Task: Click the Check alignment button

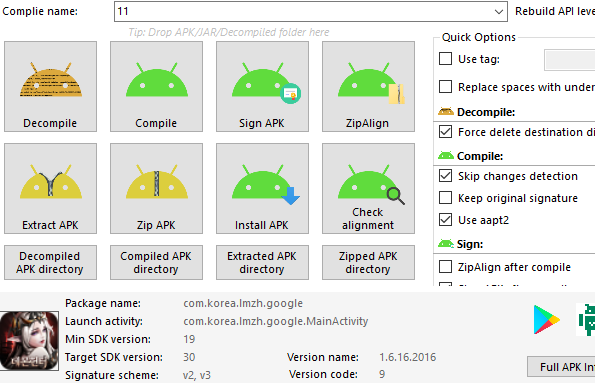Action: pos(368,188)
